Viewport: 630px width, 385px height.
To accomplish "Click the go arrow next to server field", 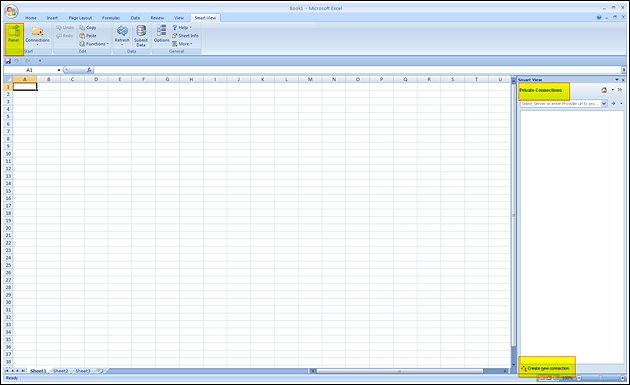I will point(614,104).
